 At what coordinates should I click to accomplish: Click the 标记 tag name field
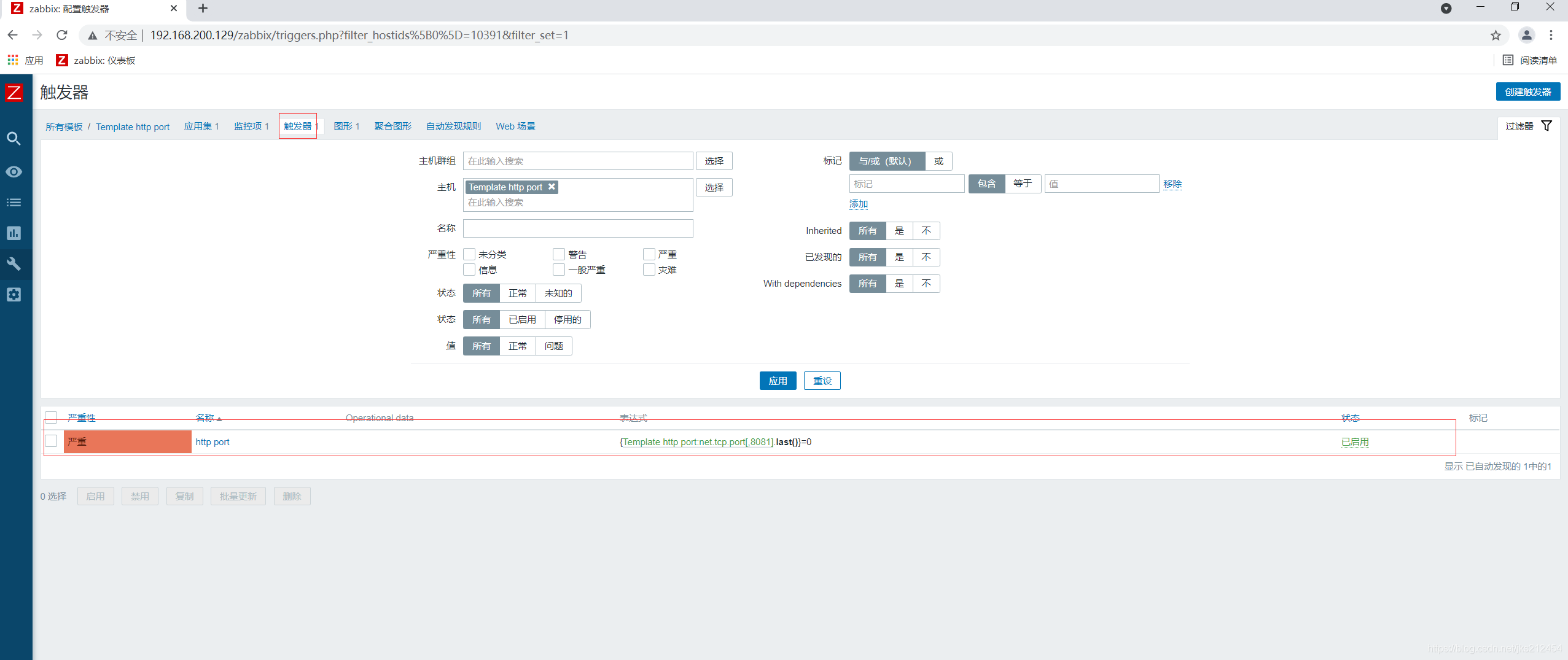pyautogui.click(x=907, y=184)
